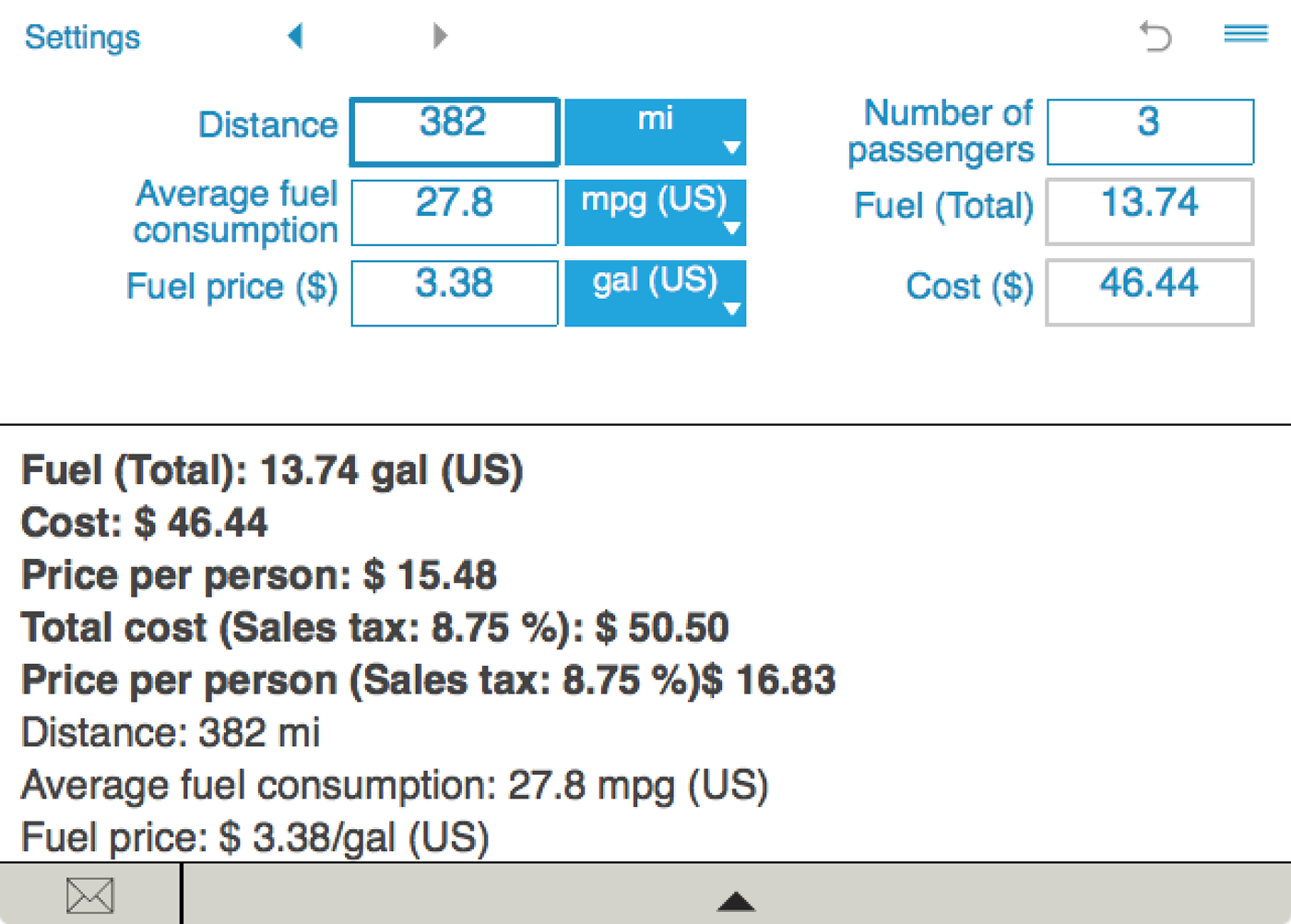Click the Average fuel consumption field

click(455, 212)
